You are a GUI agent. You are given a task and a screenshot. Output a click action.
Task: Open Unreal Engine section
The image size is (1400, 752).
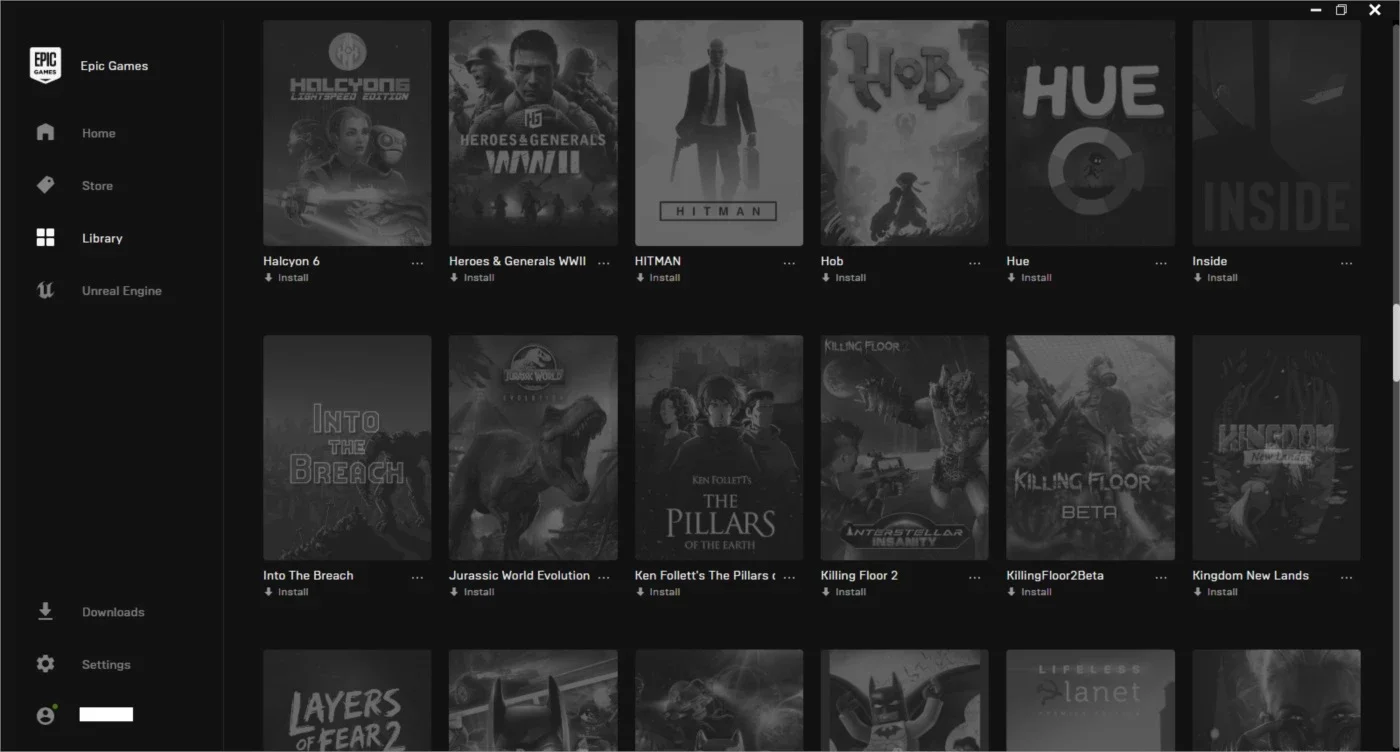pyautogui.click(x=121, y=291)
